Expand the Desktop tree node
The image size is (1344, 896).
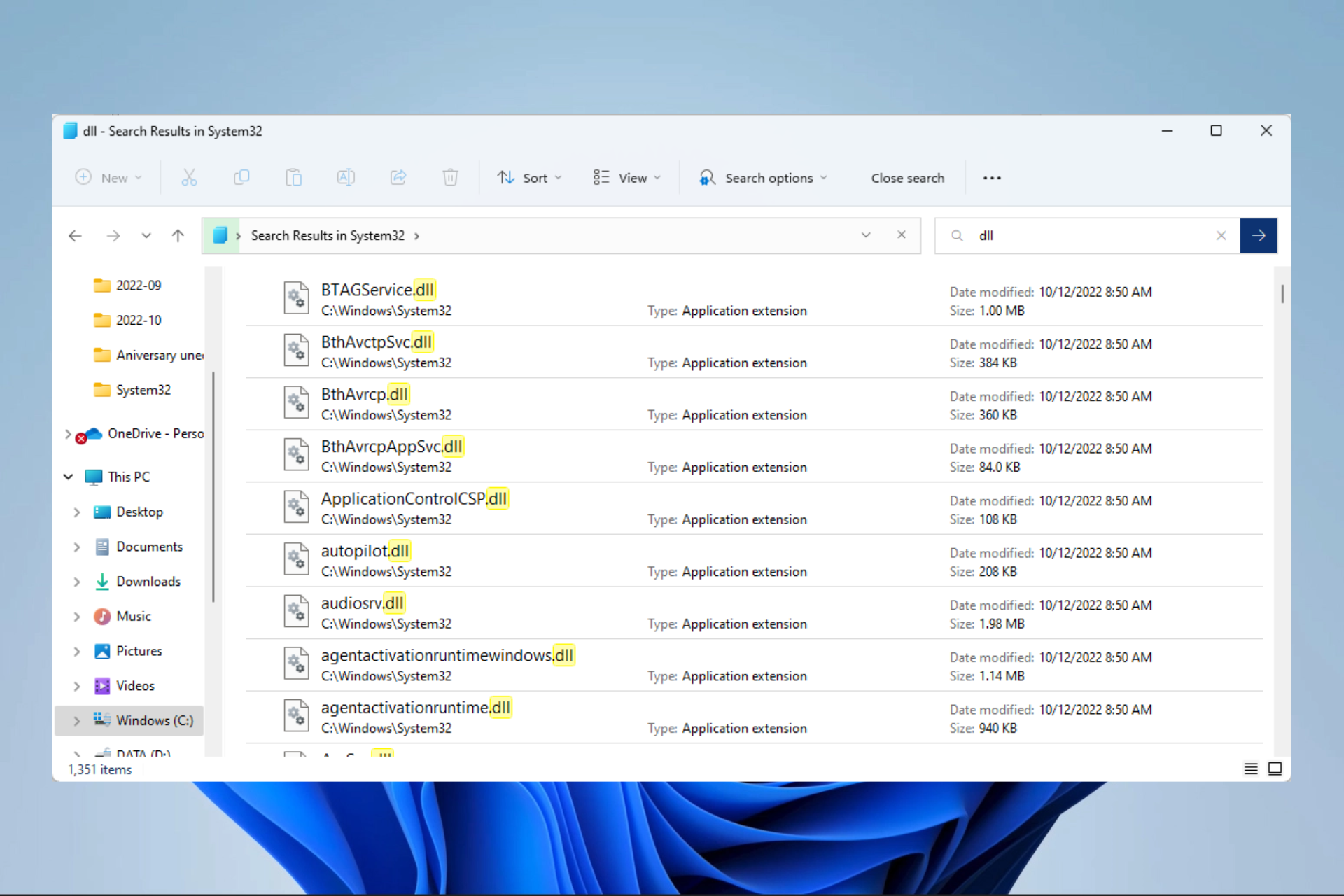click(x=77, y=512)
